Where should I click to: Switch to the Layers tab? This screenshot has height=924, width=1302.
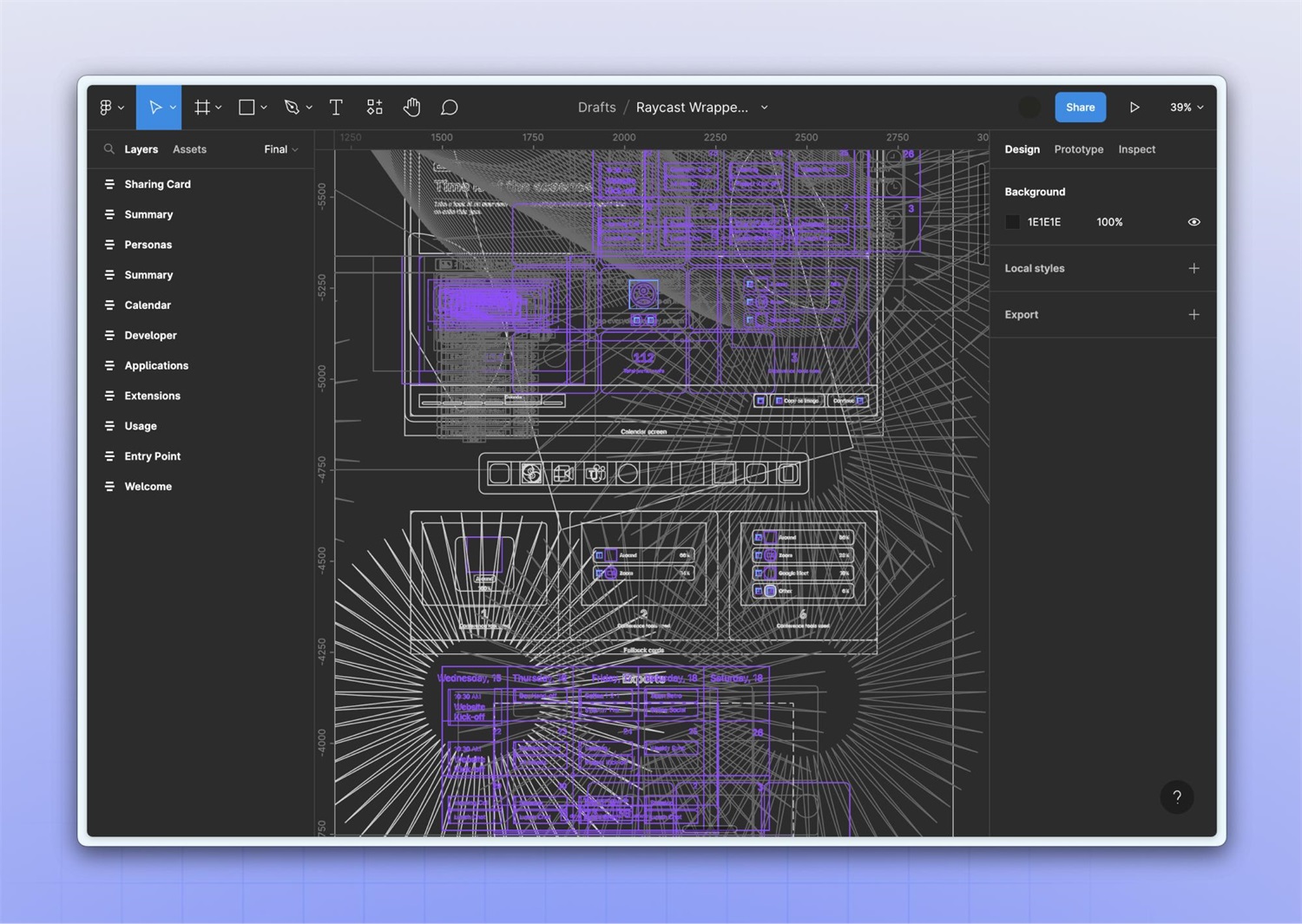(x=141, y=149)
